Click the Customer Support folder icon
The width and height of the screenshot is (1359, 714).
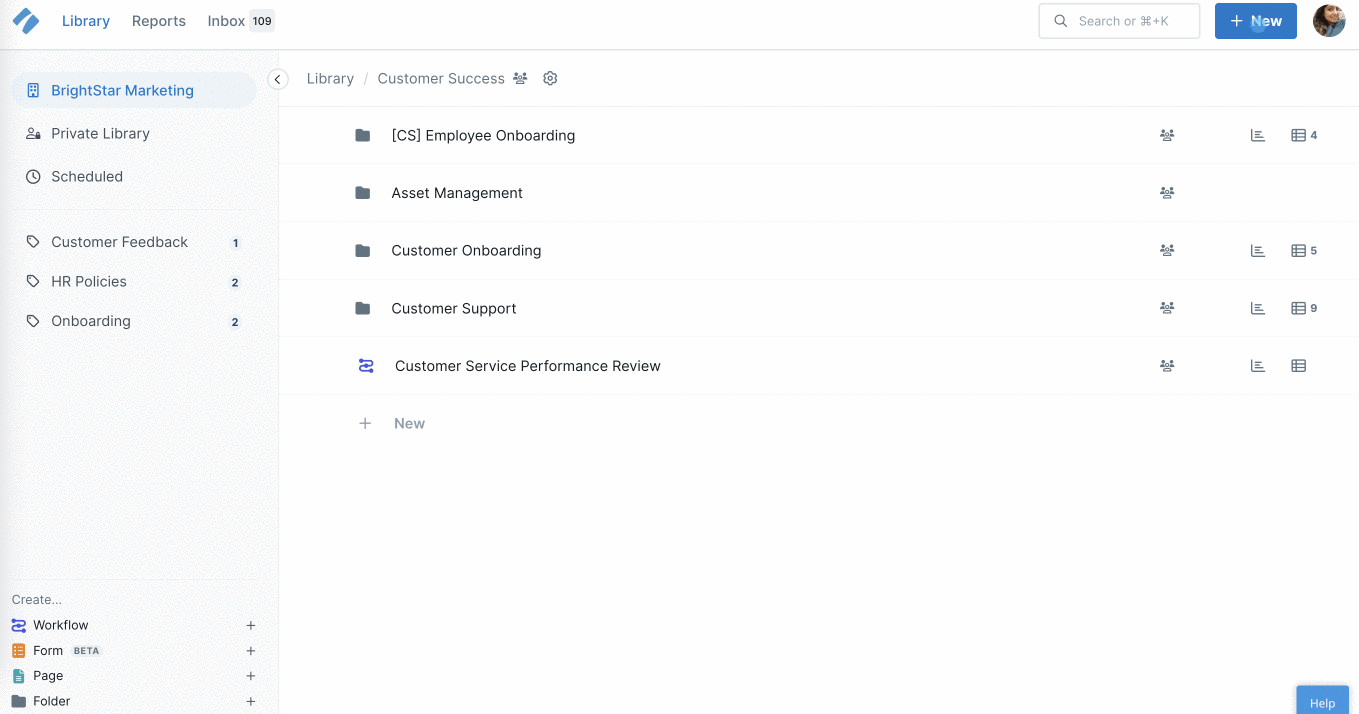[363, 308]
